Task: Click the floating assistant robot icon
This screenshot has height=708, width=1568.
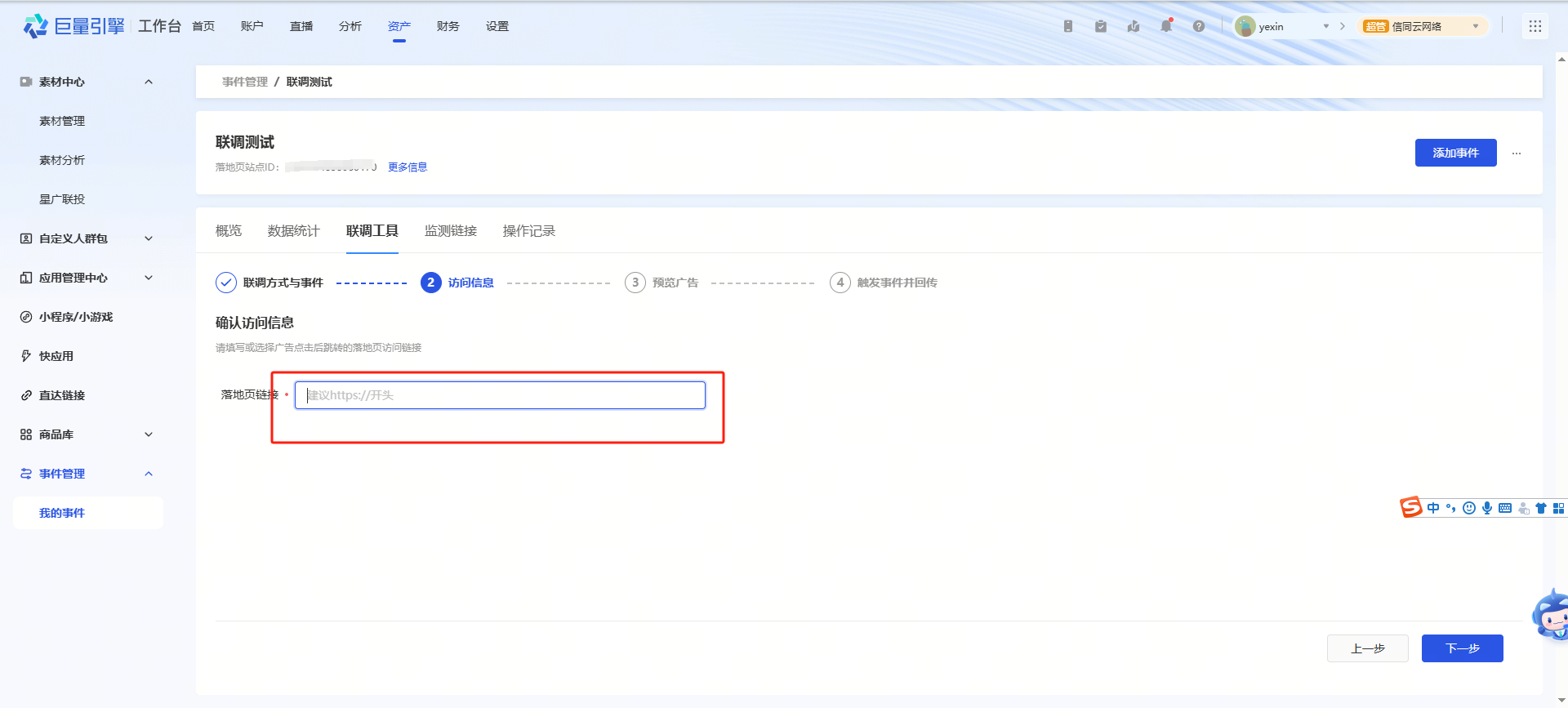Action: (1552, 616)
